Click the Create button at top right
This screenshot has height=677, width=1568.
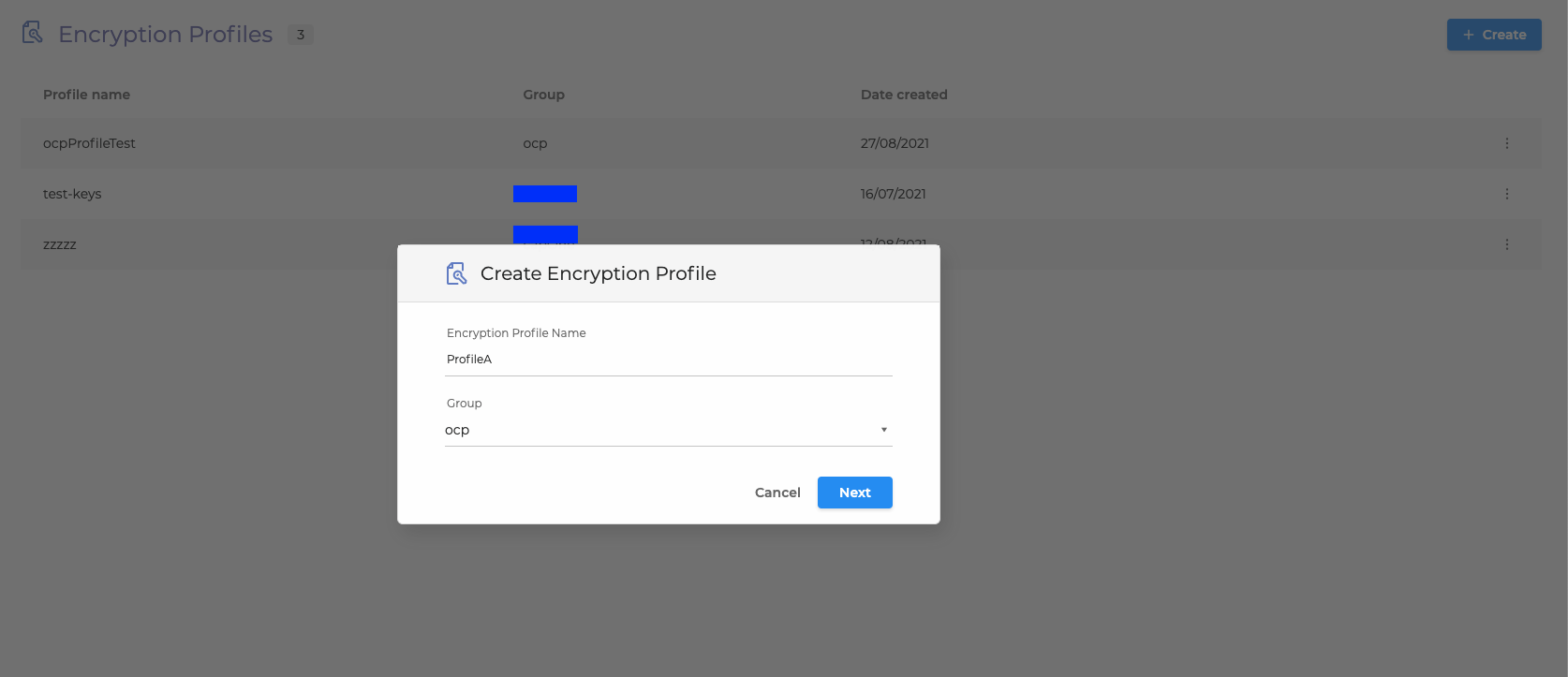(1493, 35)
